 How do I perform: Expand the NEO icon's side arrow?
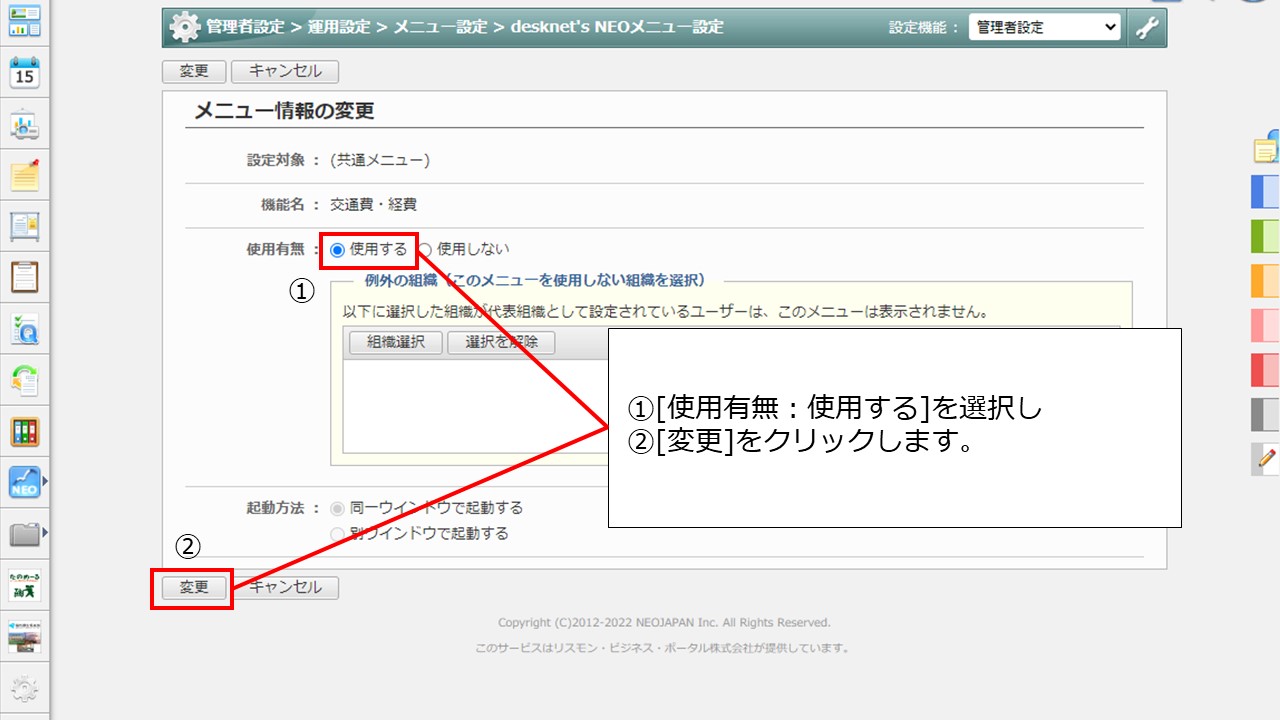[45, 482]
